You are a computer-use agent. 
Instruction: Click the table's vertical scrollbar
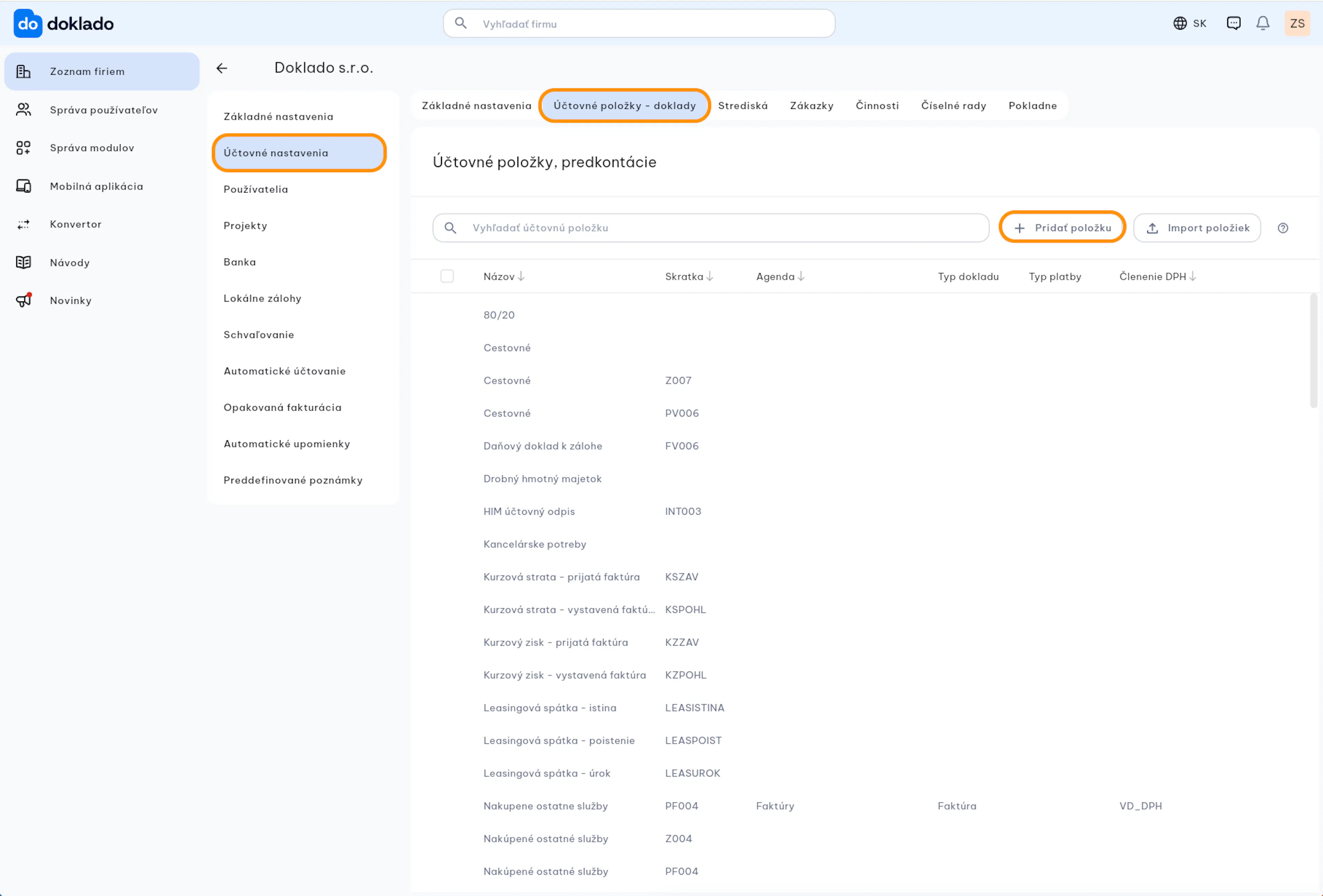(1314, 350)
